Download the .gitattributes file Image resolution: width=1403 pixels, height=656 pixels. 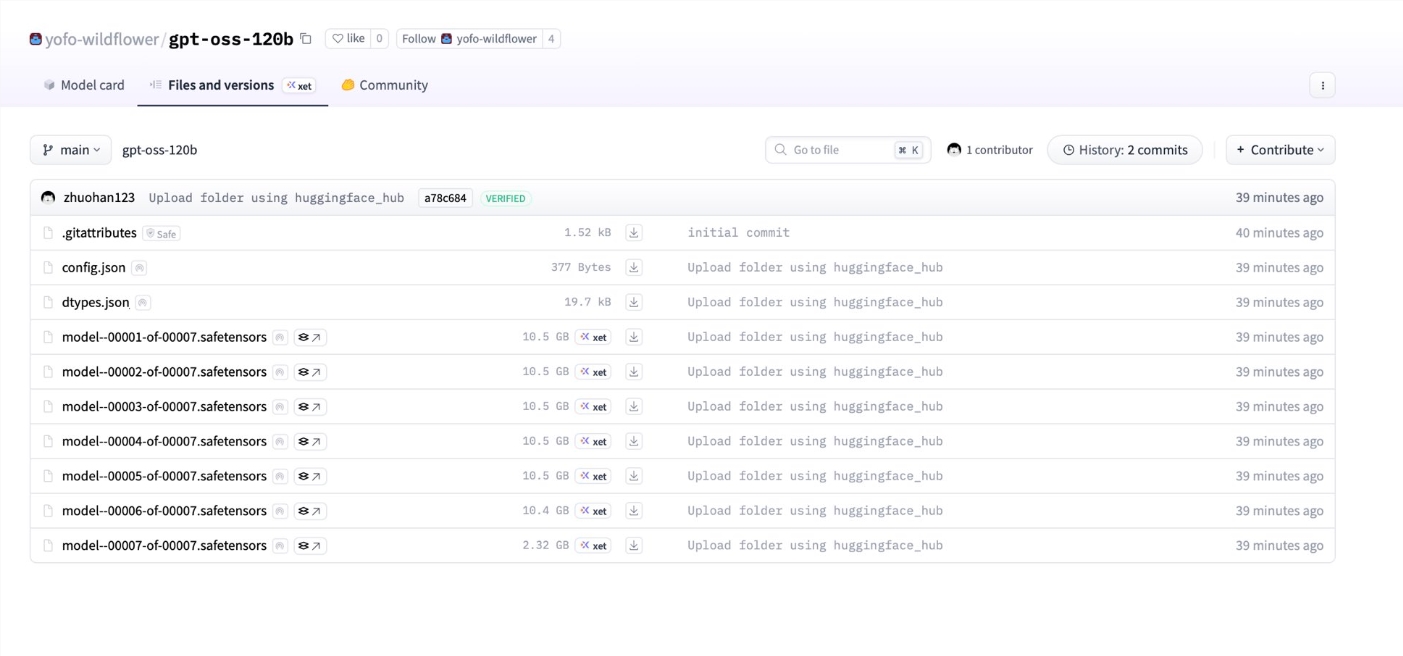coord(633,233)
